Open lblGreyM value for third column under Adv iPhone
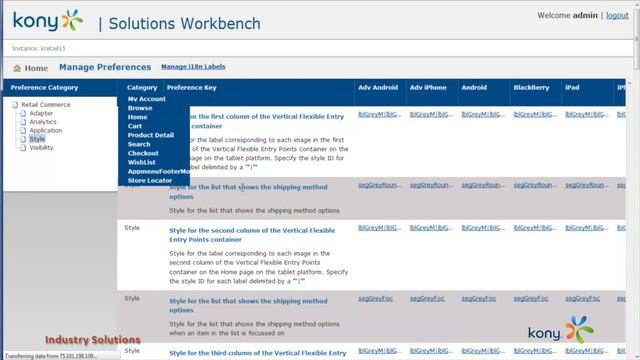Viewport: 640px width, 360px height. tap(431, 351)
